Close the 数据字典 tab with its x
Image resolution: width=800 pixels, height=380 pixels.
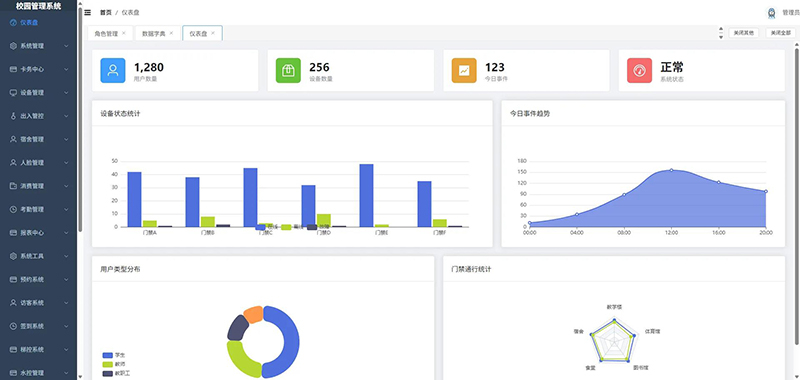coord(171,33)
